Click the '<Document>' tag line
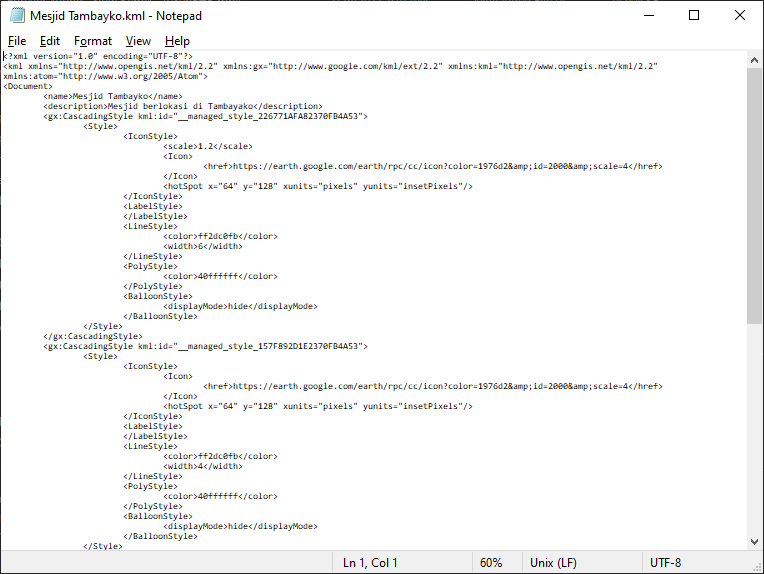The height and width of the screenshot is (574, 764). 28,86
